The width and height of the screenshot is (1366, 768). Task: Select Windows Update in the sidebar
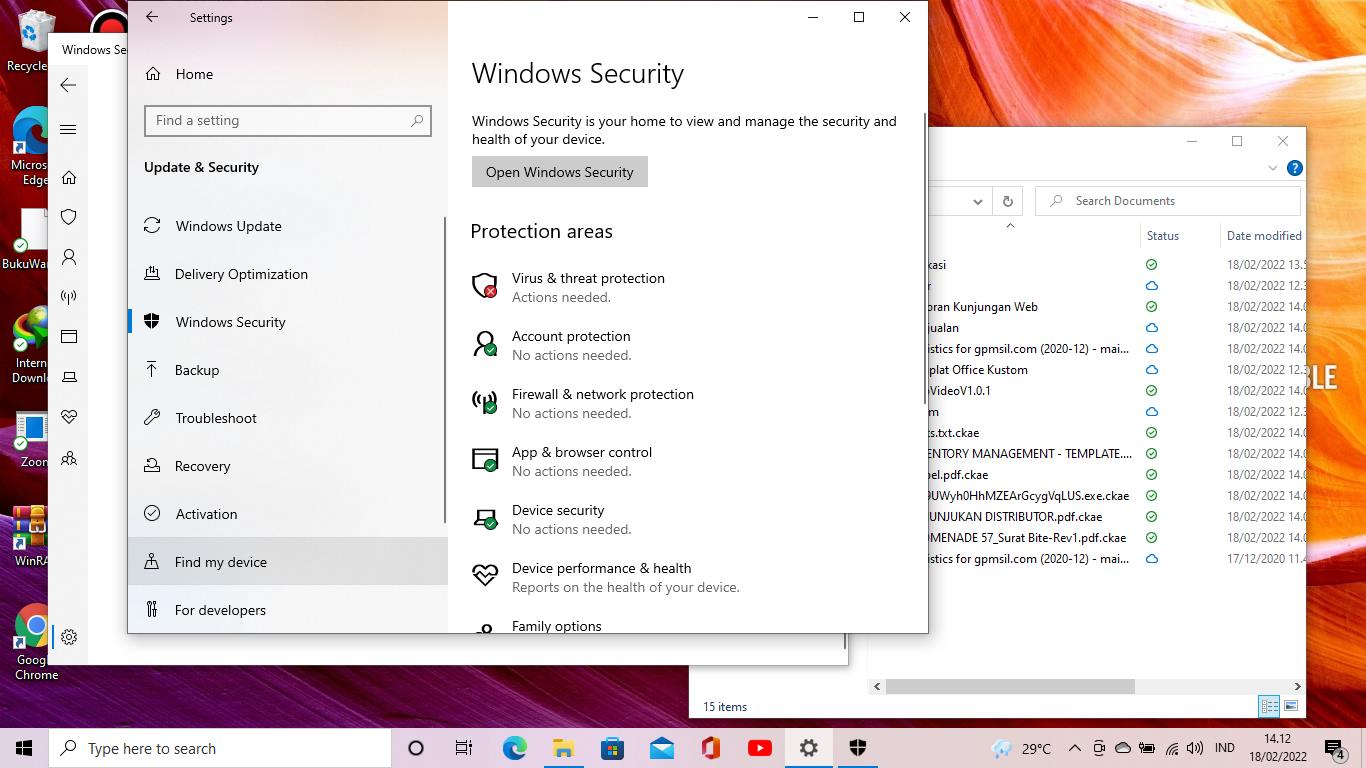[228, 226]
